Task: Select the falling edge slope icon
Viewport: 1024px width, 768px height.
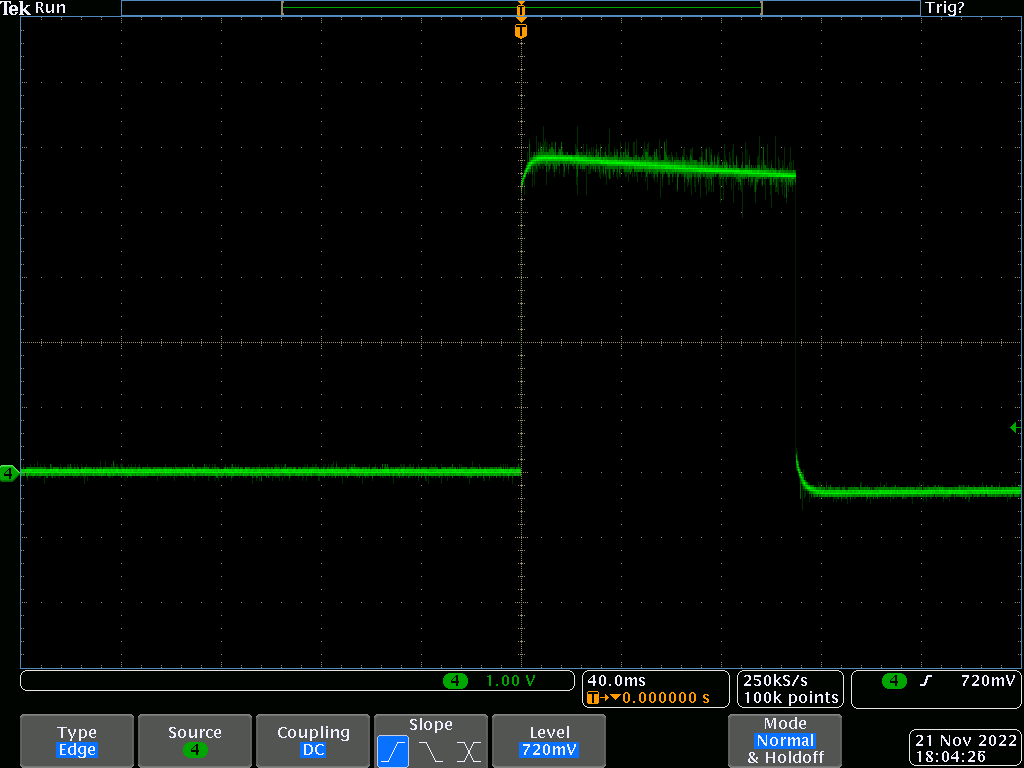Action: click(x=431, y=750)
